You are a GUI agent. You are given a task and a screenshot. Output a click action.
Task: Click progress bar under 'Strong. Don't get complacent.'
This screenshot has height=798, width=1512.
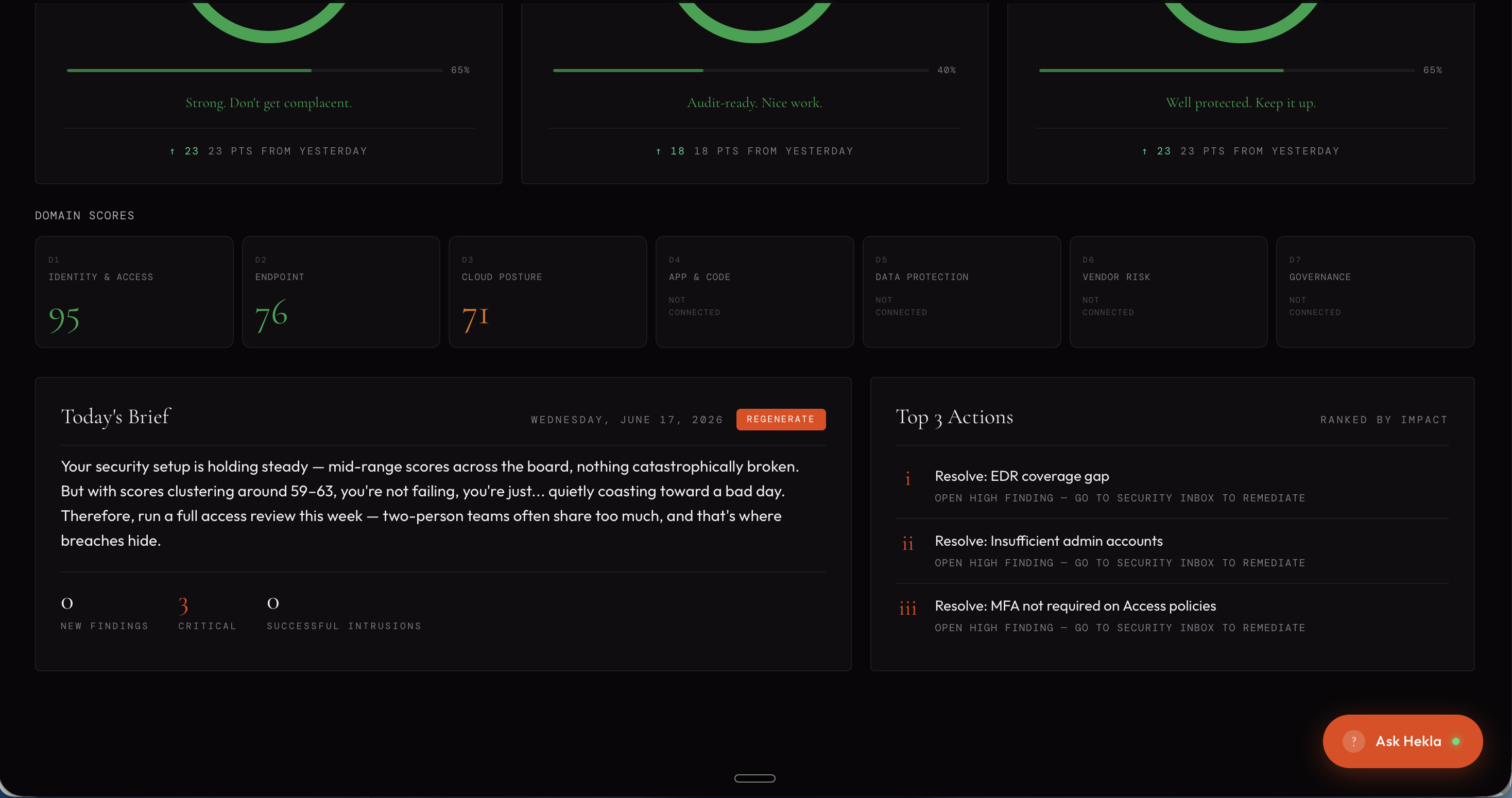(255, 71)
